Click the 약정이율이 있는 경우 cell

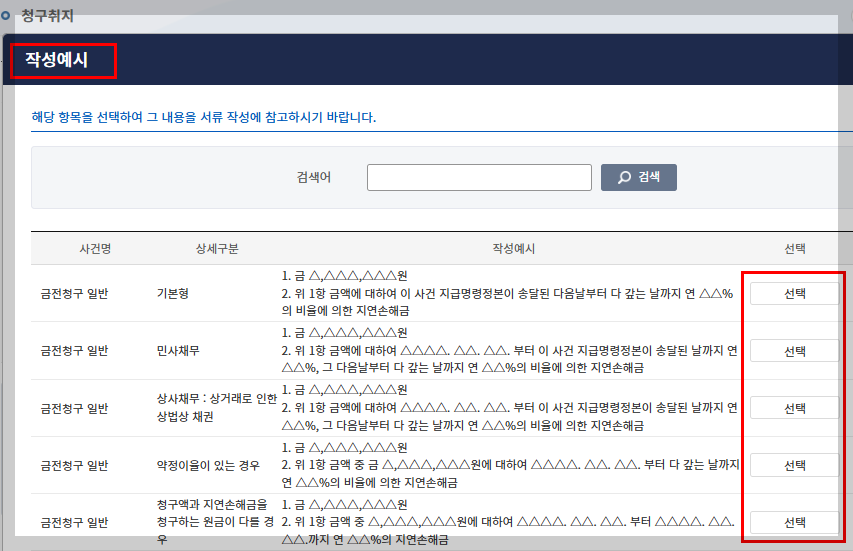[208, 466]
